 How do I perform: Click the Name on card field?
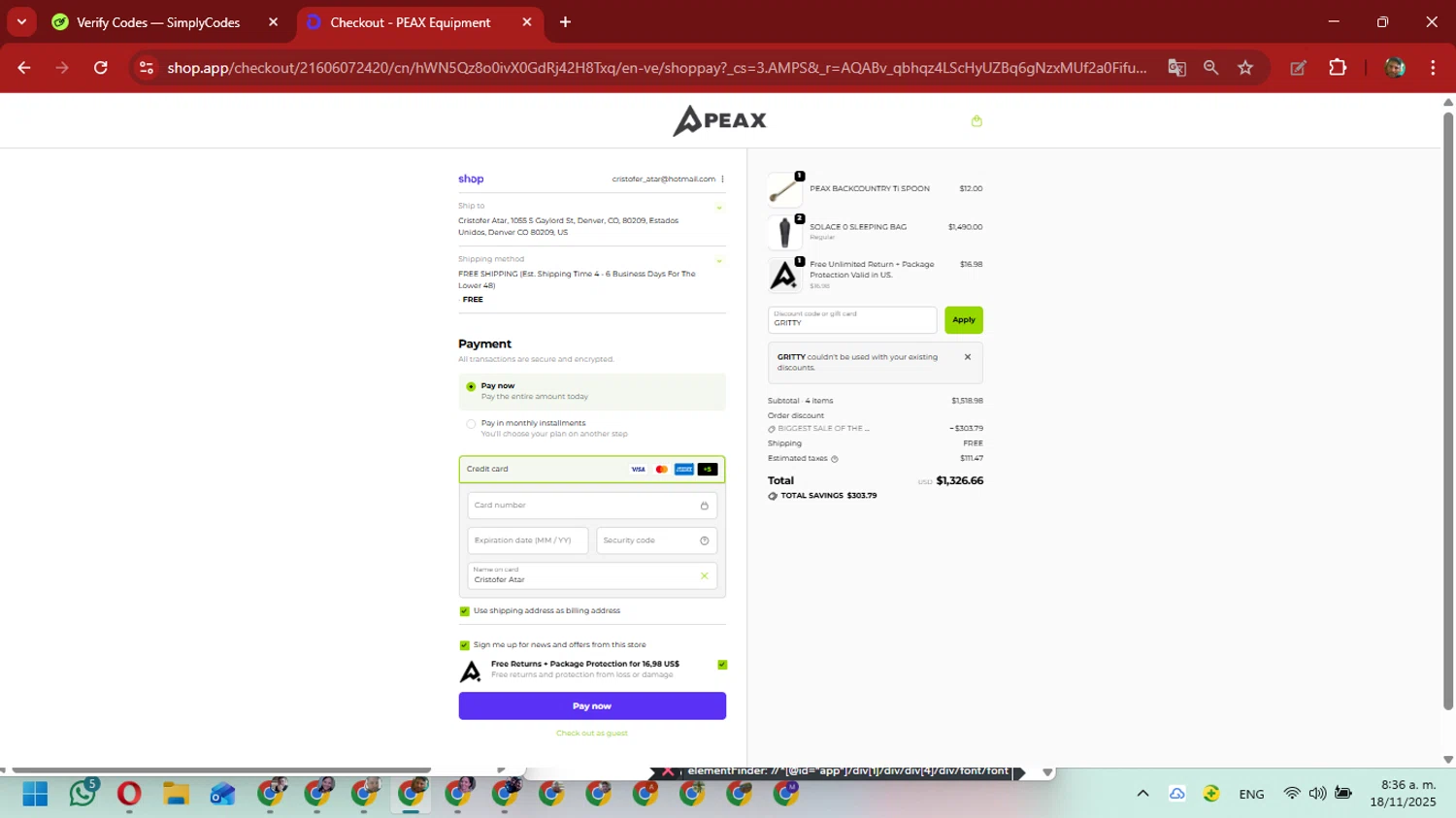tap(592, 575)
